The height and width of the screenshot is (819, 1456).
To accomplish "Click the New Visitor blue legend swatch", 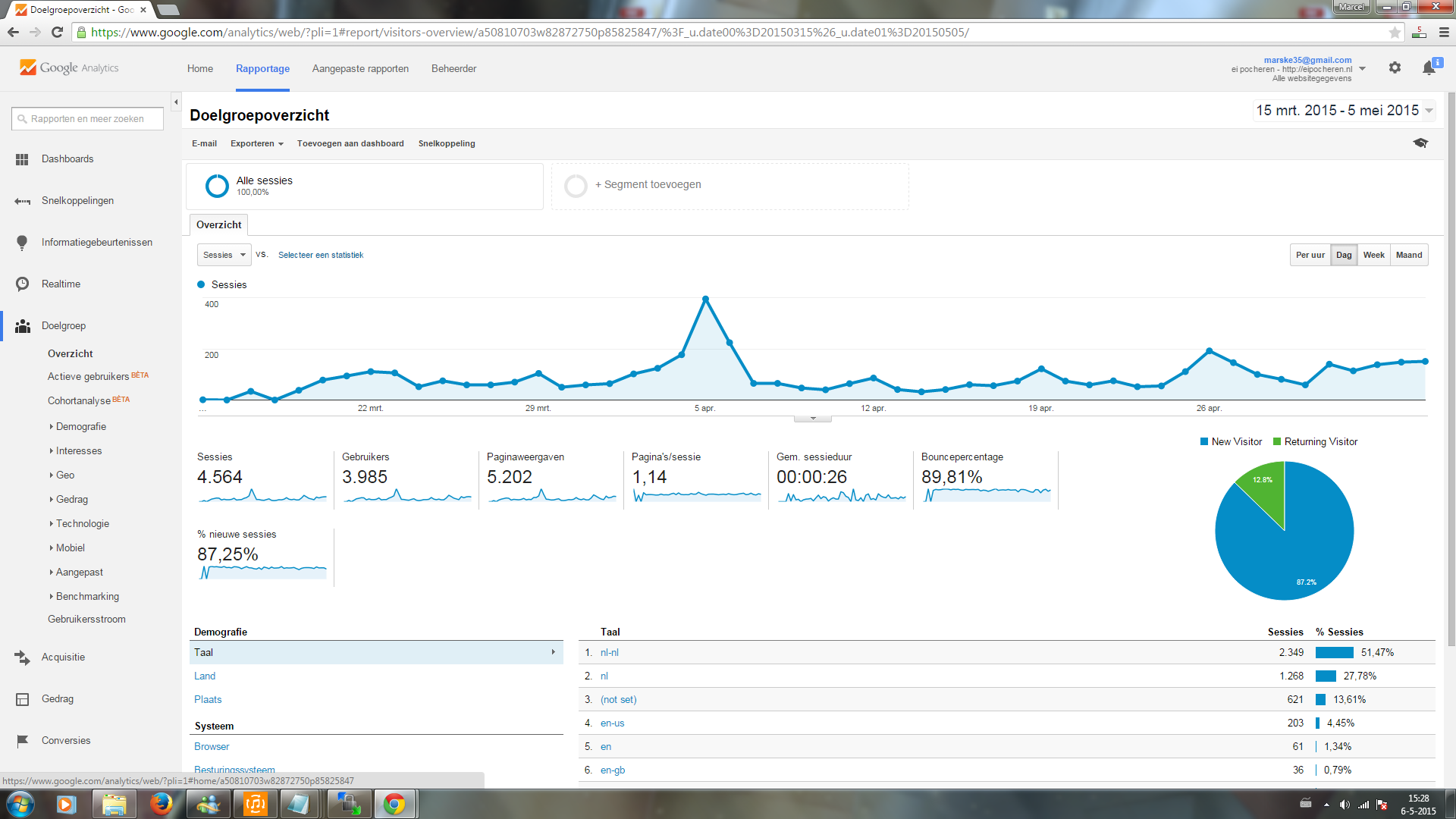I will [1204, 441].
